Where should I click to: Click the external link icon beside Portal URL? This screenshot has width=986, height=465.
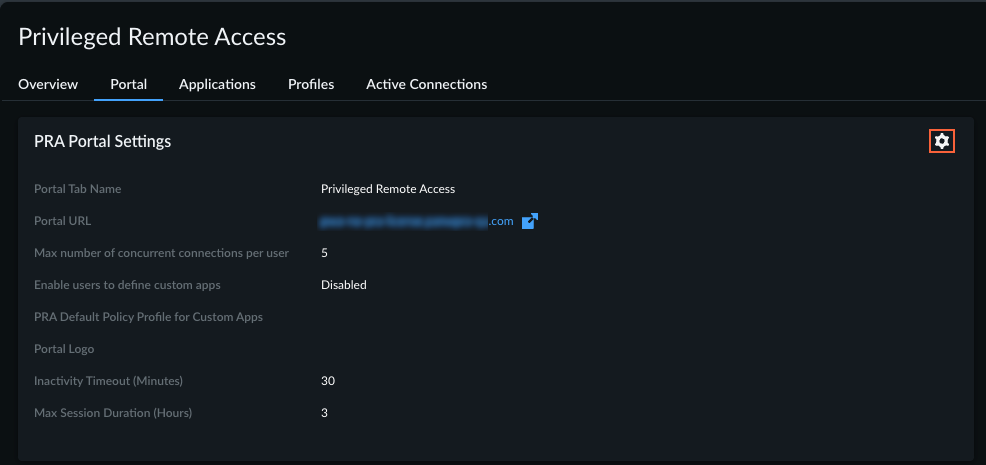530,221
